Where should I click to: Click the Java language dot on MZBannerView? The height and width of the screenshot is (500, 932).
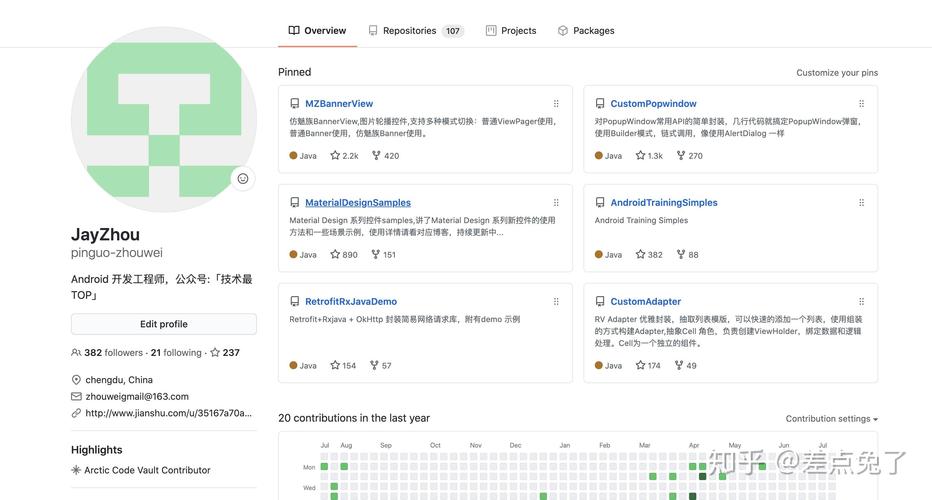pyautogui.click(x=293, y=156)
